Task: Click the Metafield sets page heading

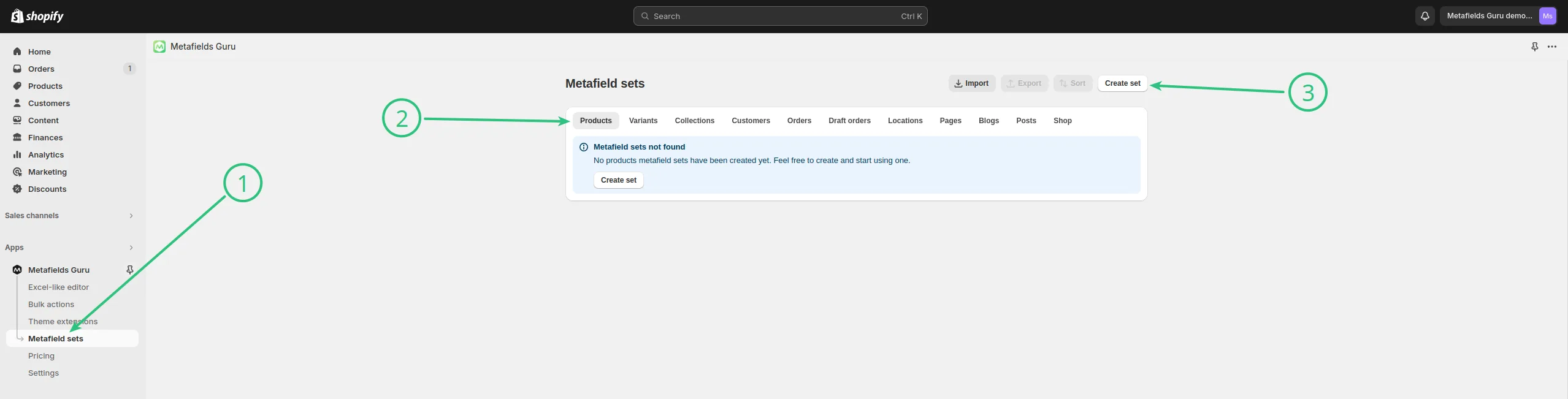Action: pyautogui.click(x=605, y=83)
